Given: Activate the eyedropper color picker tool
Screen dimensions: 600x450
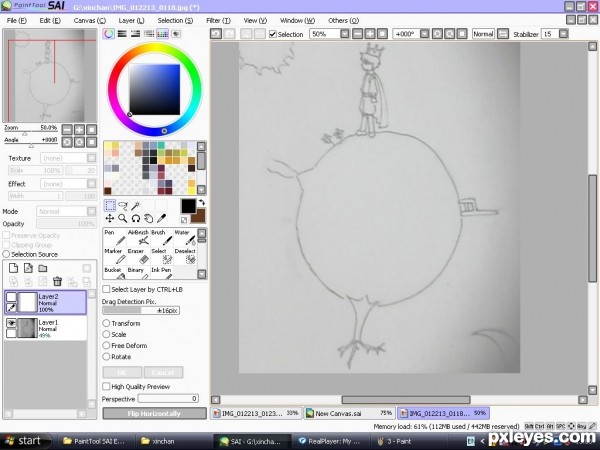Looking at the screenshot, I should pyautogui.click(x=161, y=218).
